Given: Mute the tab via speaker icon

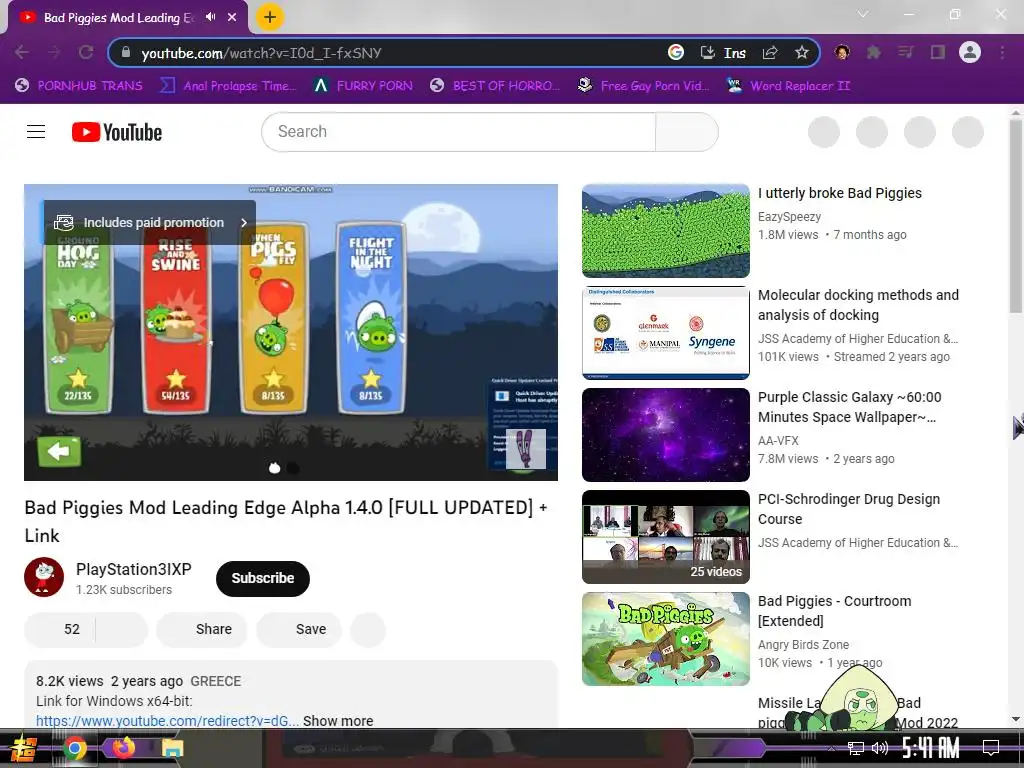Looking at the screenshot, I should click(x=210, y=17).
